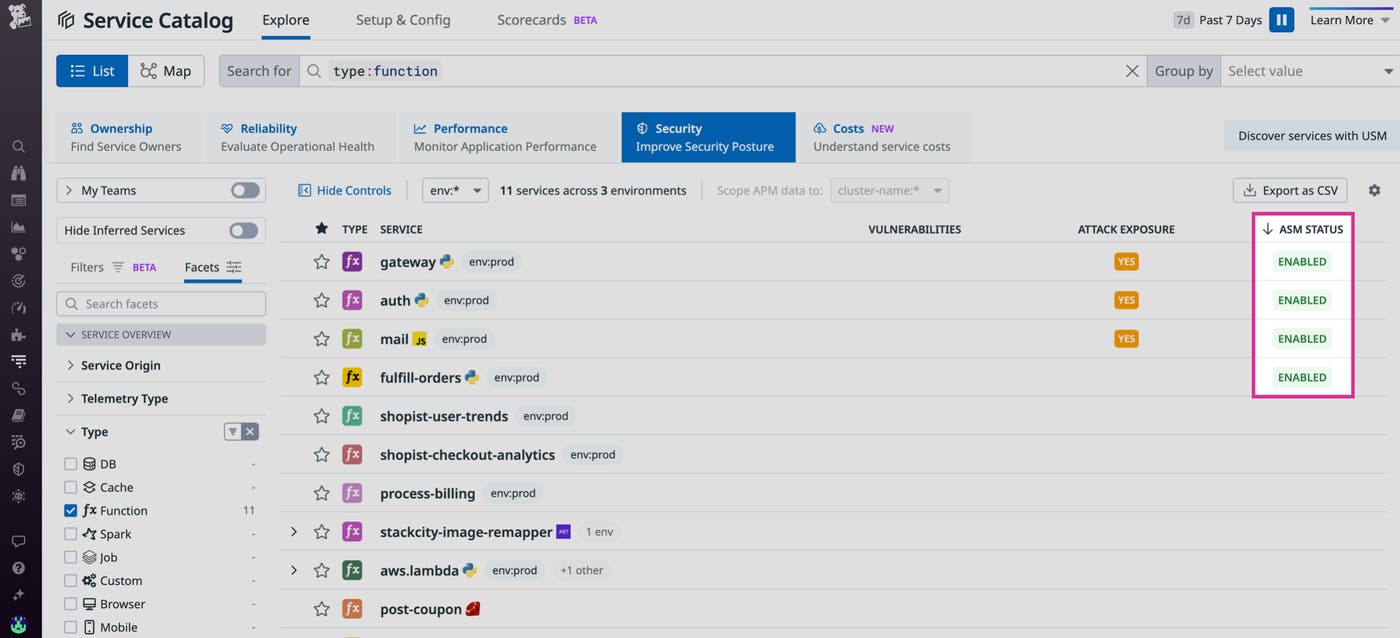Open the table settings gear icon
This screenshot has height=638, width=1400.
click(1374, 191)
